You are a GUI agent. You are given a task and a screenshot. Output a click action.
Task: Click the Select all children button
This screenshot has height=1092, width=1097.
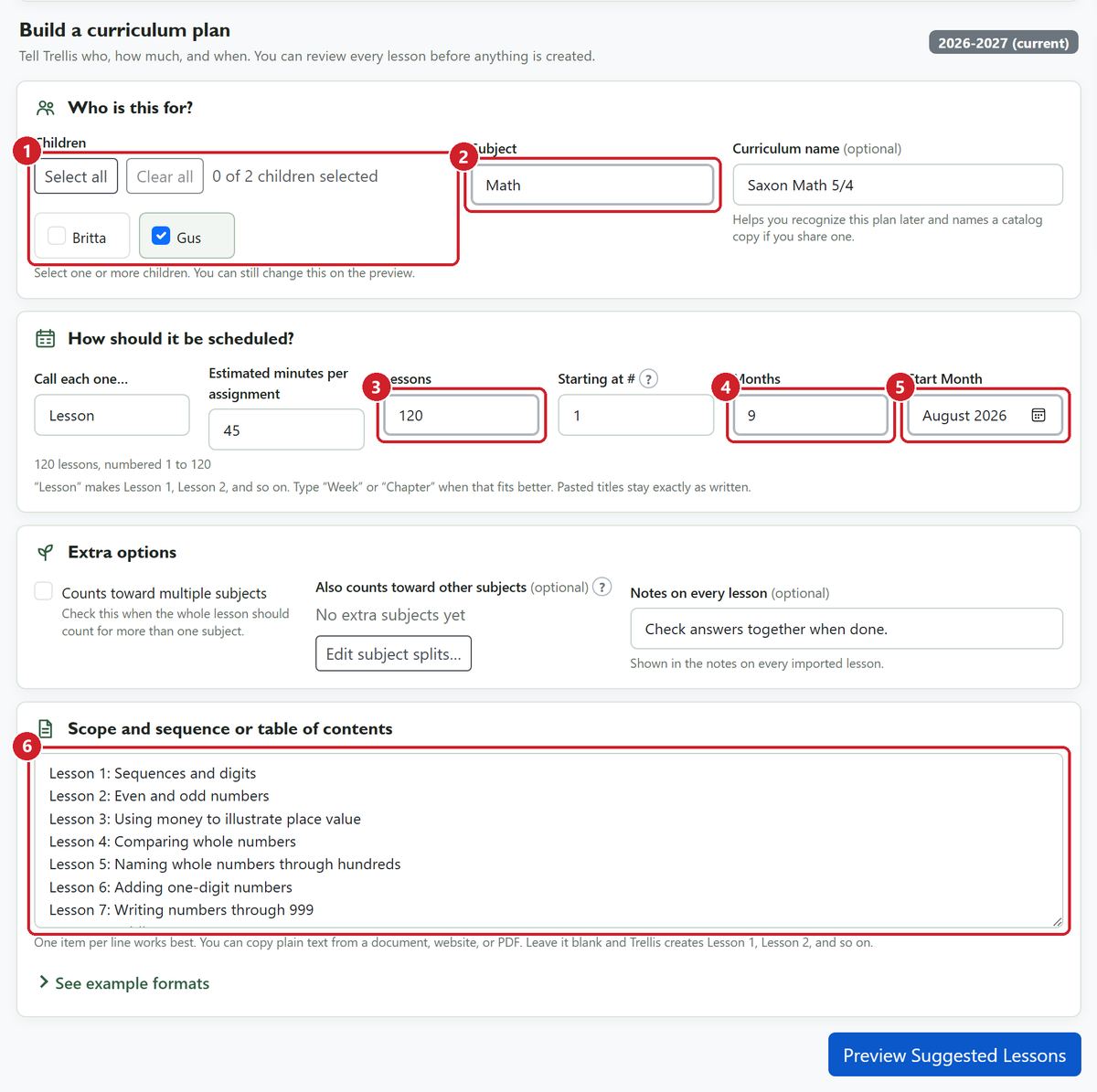(76, 176)
